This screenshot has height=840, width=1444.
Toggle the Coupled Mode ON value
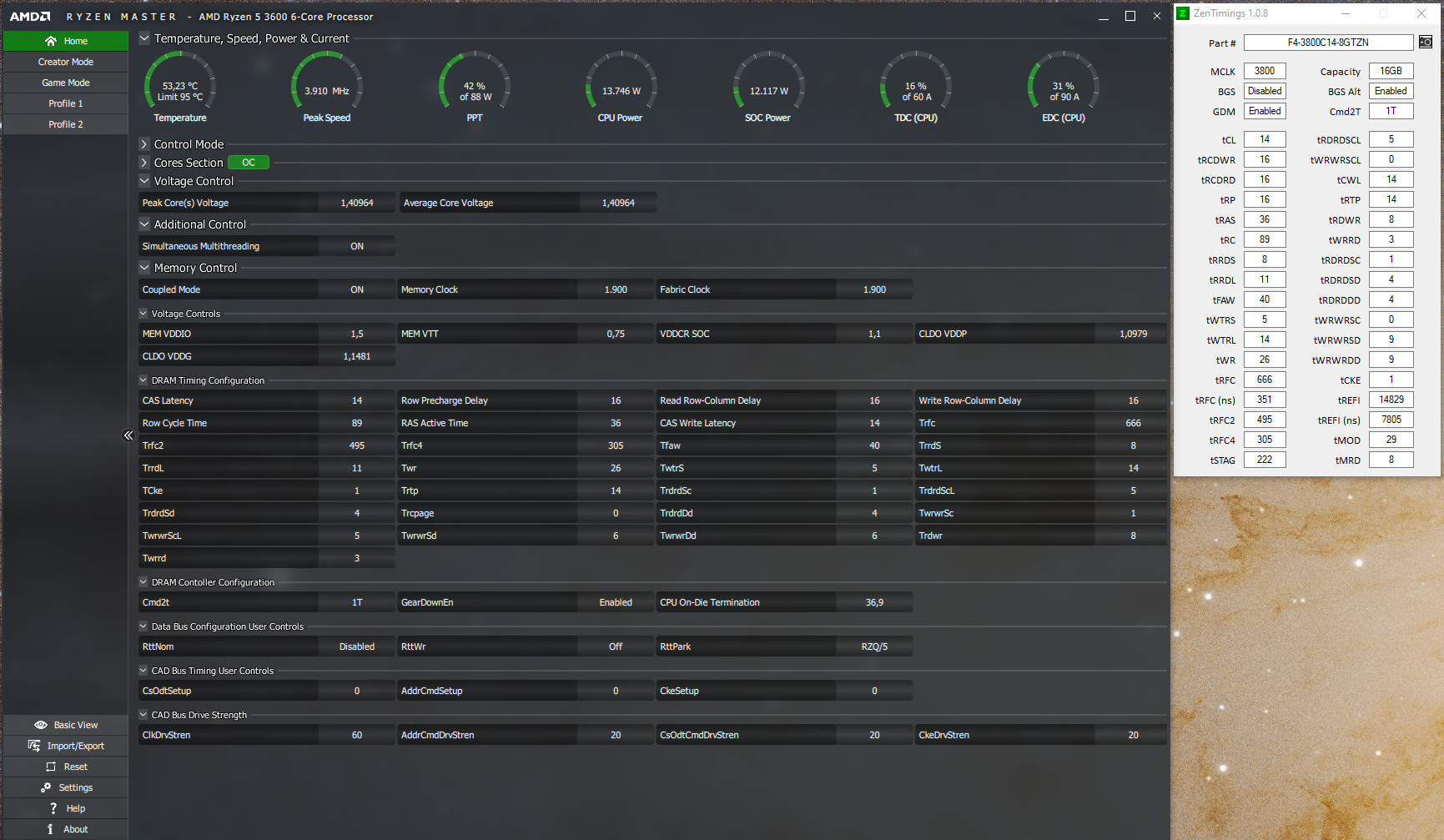[357, 289]
